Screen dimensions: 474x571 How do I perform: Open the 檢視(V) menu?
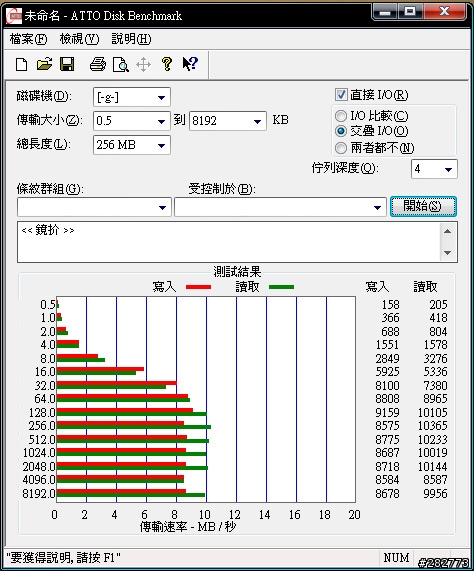pyautogui.click(x=79, y=39)
